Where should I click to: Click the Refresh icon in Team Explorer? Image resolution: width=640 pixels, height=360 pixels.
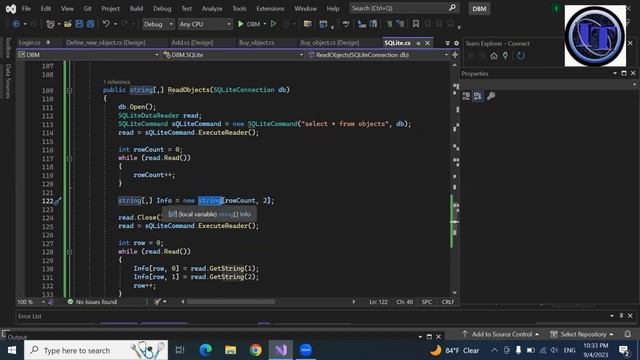521,56
